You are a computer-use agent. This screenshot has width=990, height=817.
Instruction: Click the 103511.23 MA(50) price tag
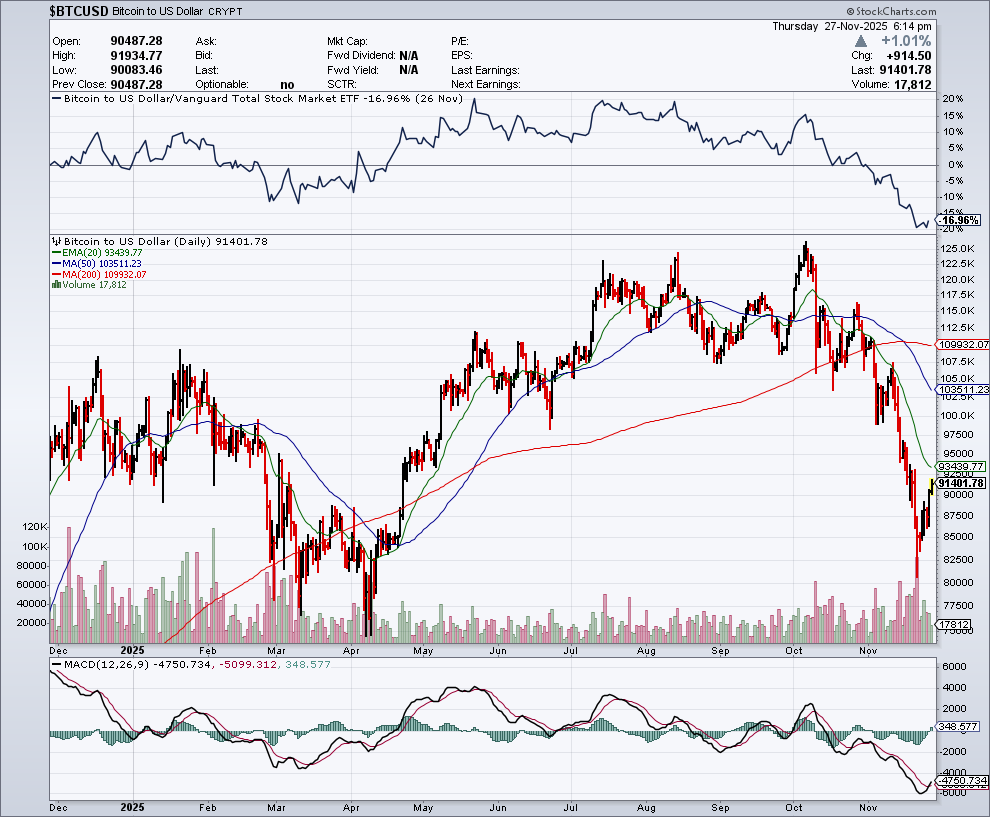click(x=963, y=389)
